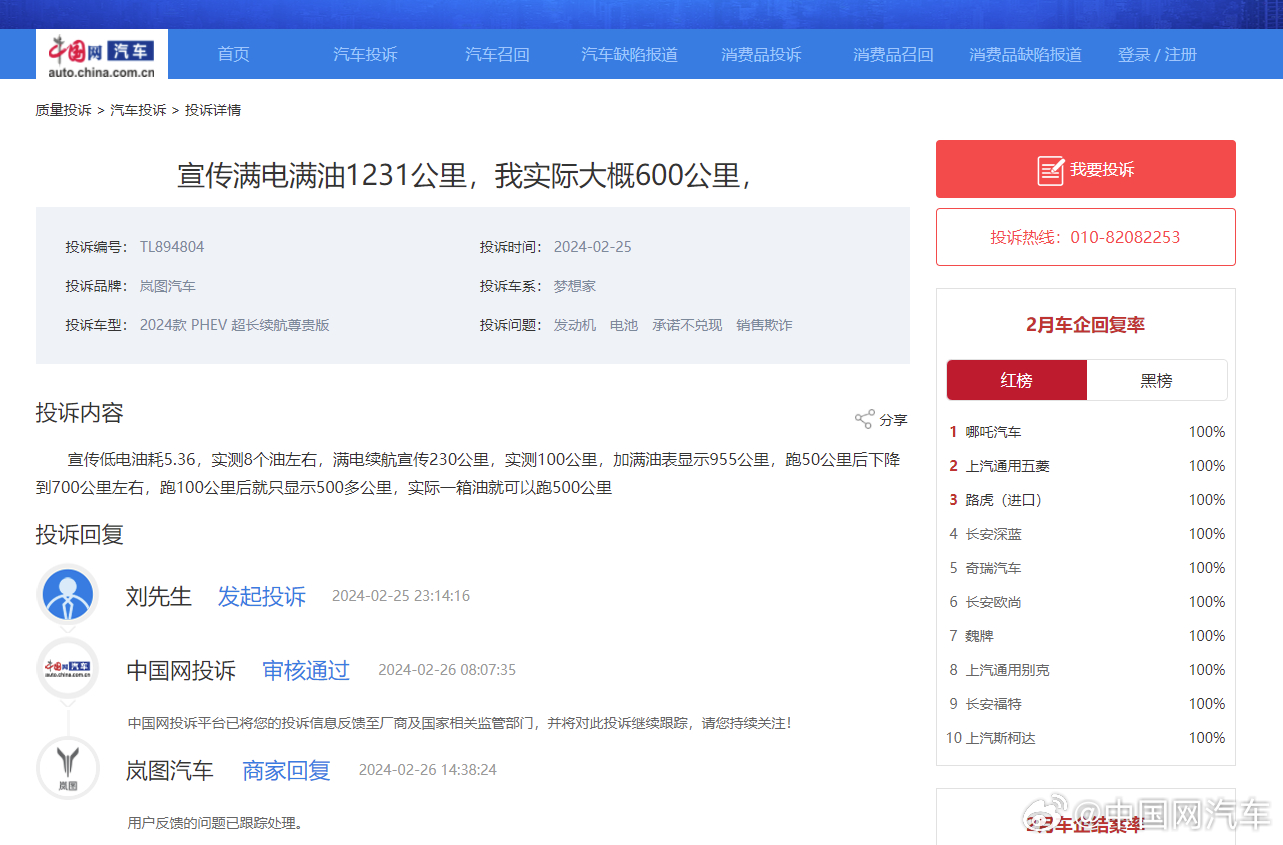
Task: Click complaint number TL894804
Action: tap(172, 247)
